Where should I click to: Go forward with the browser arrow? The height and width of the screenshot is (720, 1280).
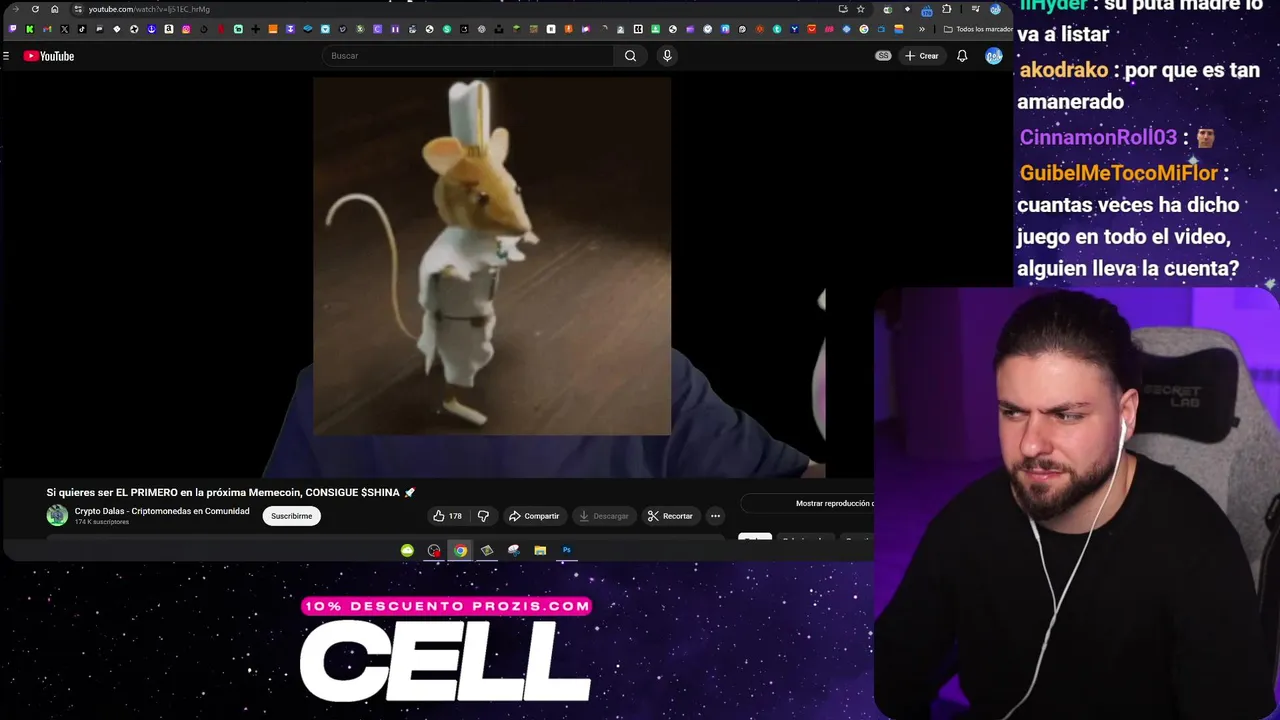pos(15,9)
